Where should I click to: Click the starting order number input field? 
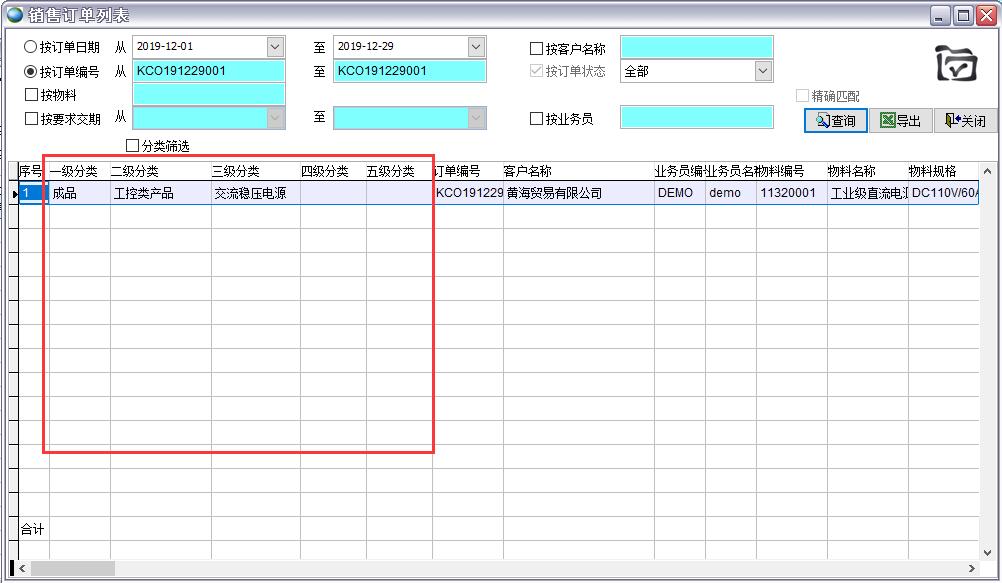click(208, 71)
